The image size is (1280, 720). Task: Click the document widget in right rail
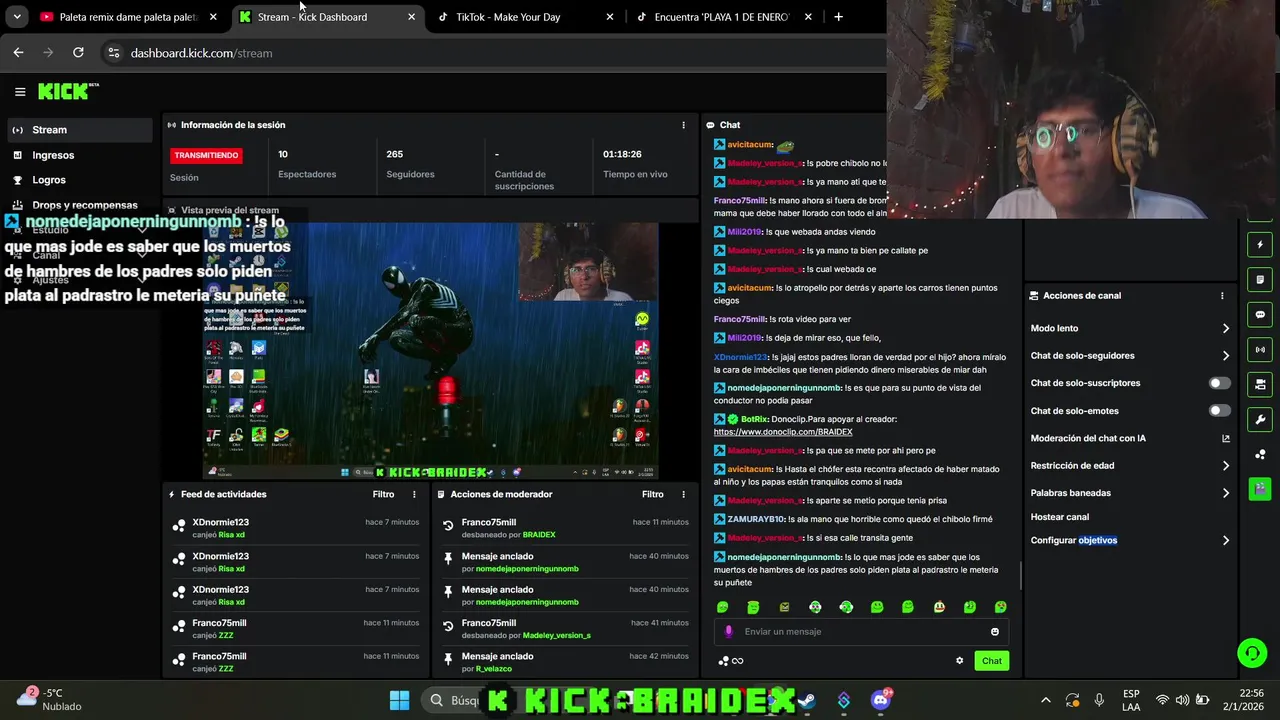pos(1260,279)
